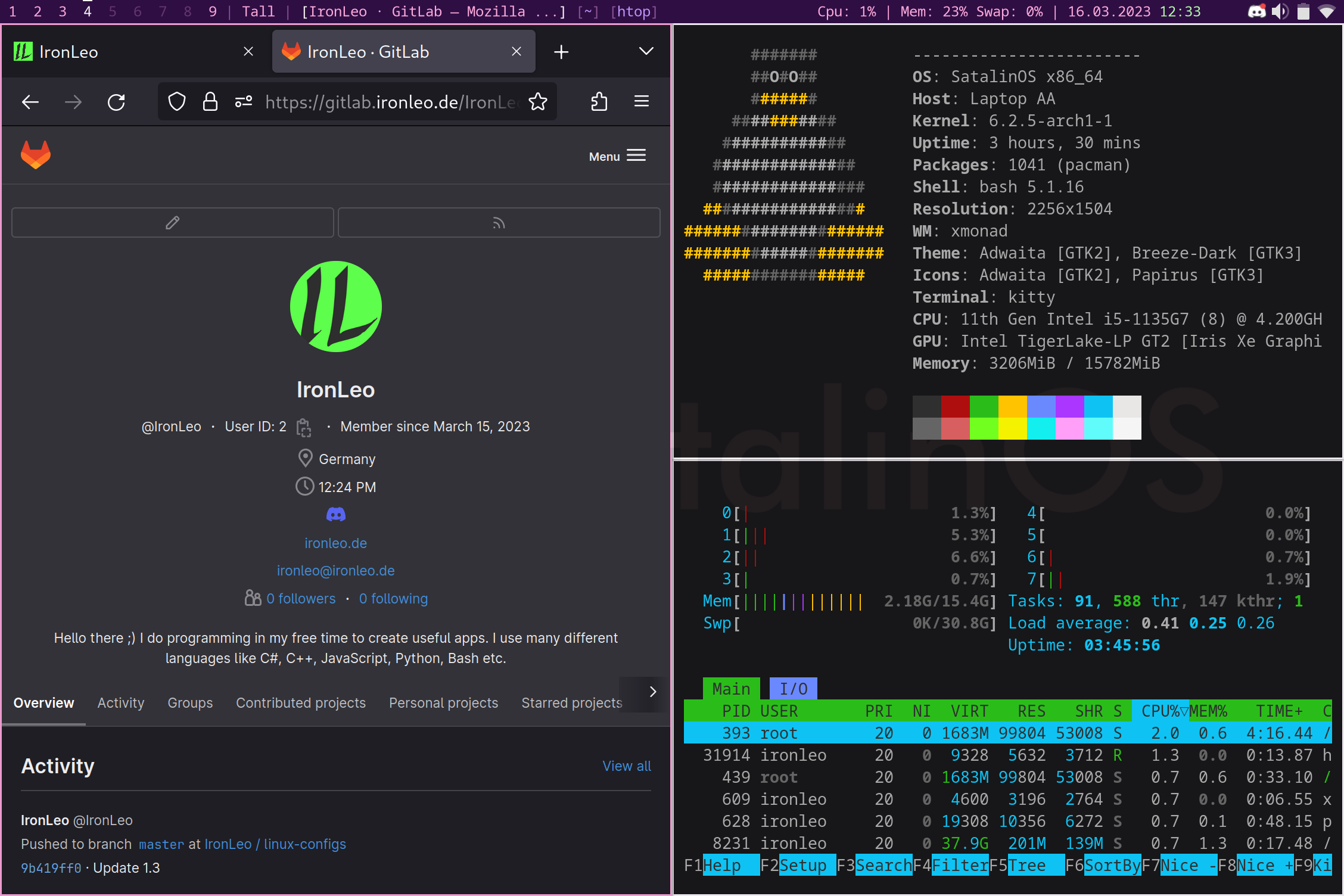This screenshot has height=896, width=1344.
Task: Click the shield security icon in address bar
Action: (177, 101)
